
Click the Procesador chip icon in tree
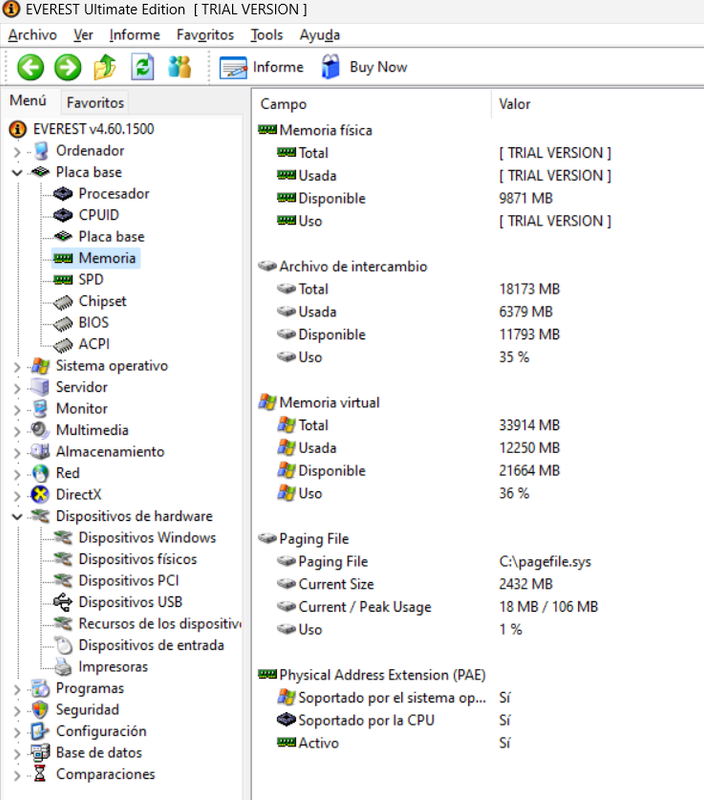(63, 194)
